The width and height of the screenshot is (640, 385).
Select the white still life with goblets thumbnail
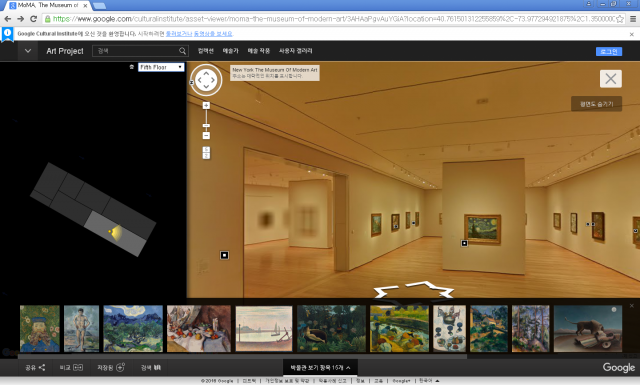pos(449,329)
